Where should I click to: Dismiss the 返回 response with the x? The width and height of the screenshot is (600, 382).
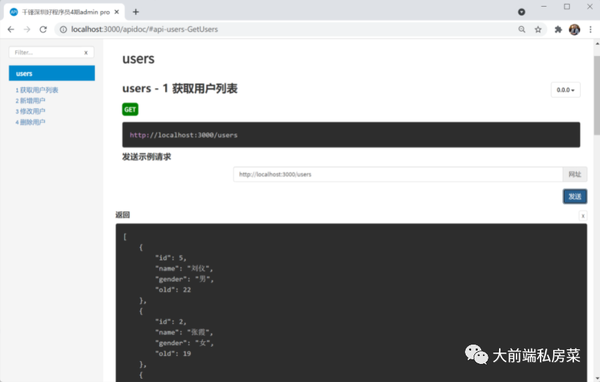click(x=583, y=216)
